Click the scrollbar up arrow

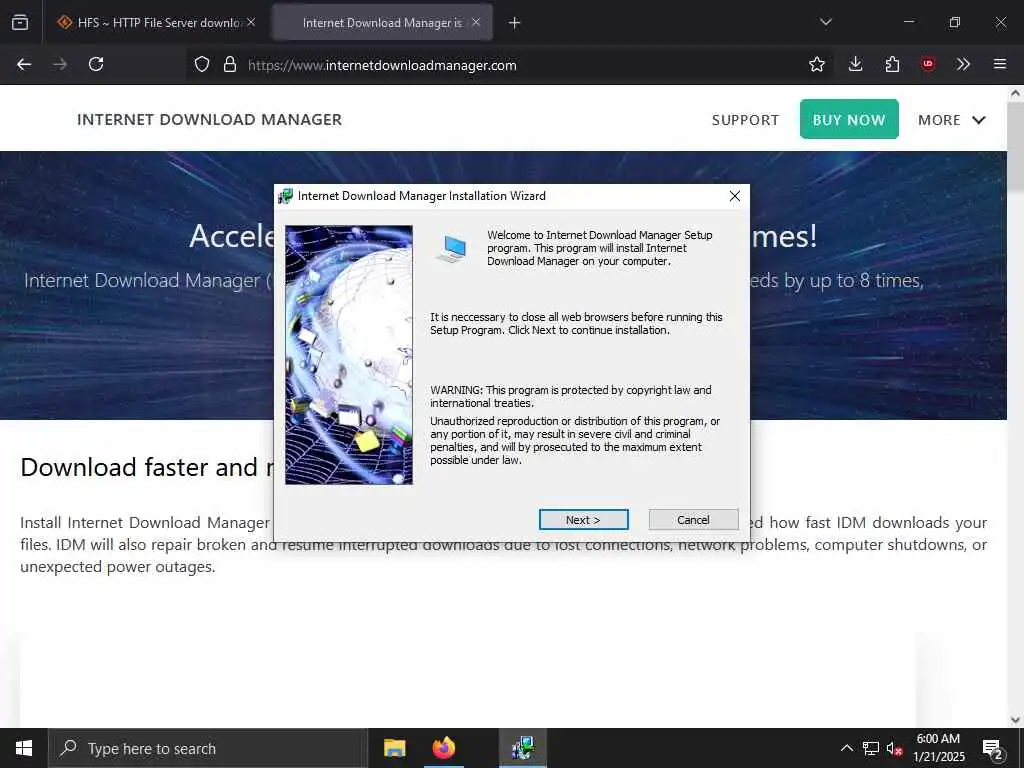pyautogui.click(x=1016, y=93)
